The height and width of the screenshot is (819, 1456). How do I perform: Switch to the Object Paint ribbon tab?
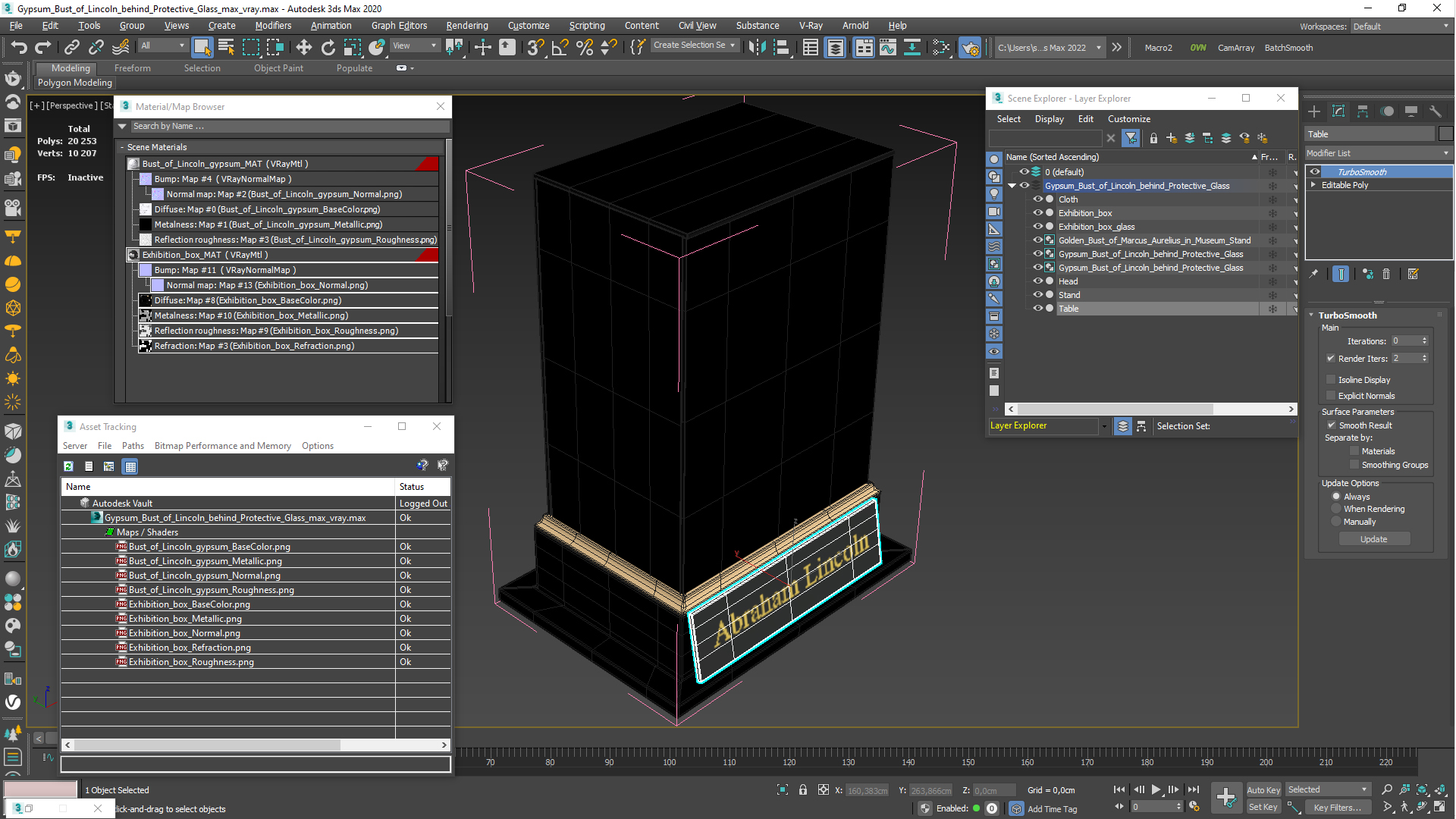(x=278, y=68)
